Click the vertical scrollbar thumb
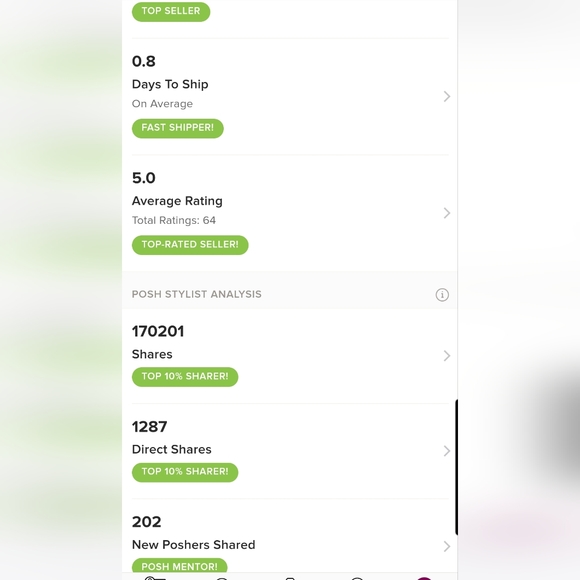The width and height of the screenshot is (580, 580). point(456,467)
